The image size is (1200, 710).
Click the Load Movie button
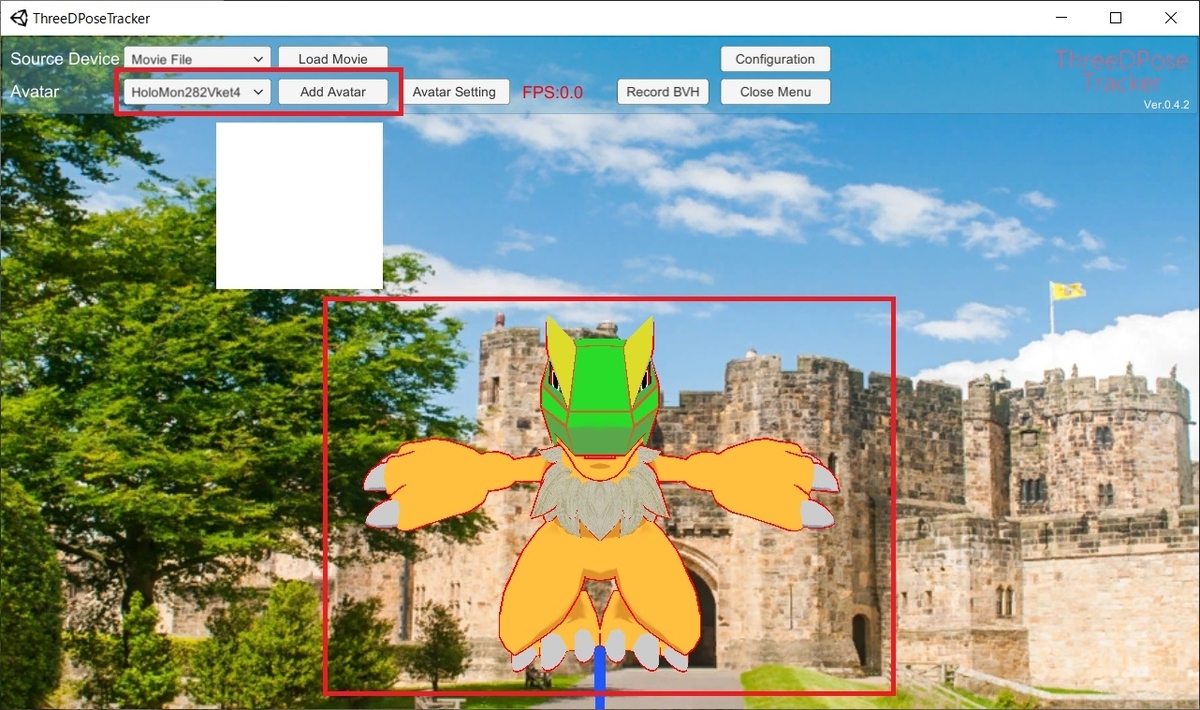333,59
